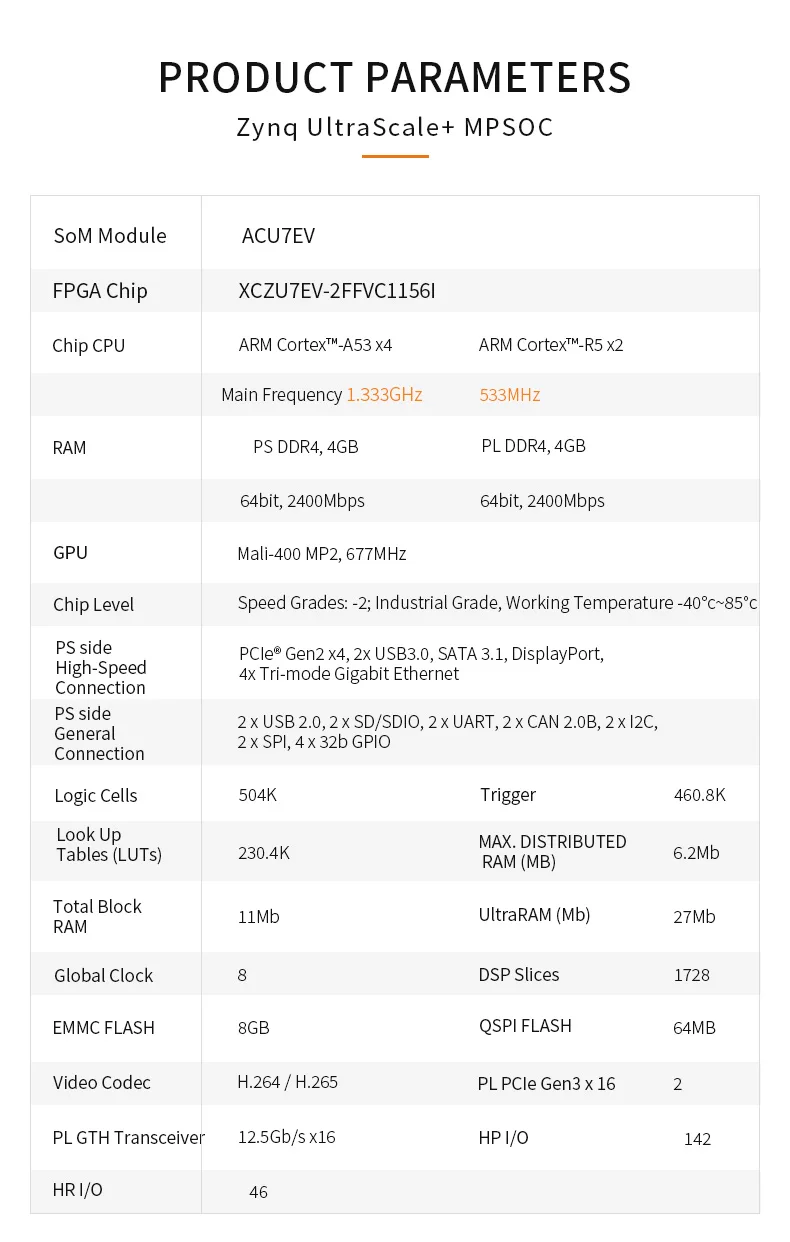
Task: Click the Look Up Tables (LUTs) label
Action: coord(108,844)
